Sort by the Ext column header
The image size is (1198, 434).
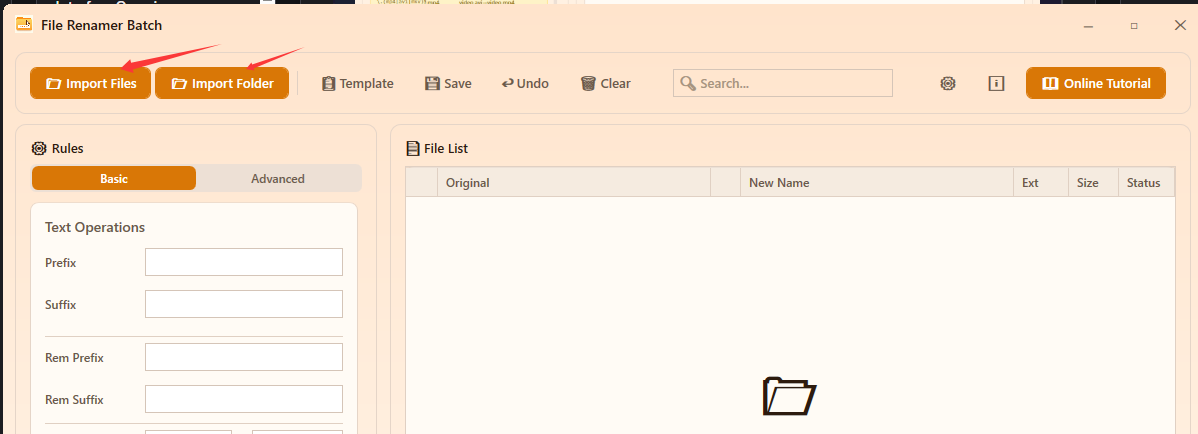click(1041, 183)
